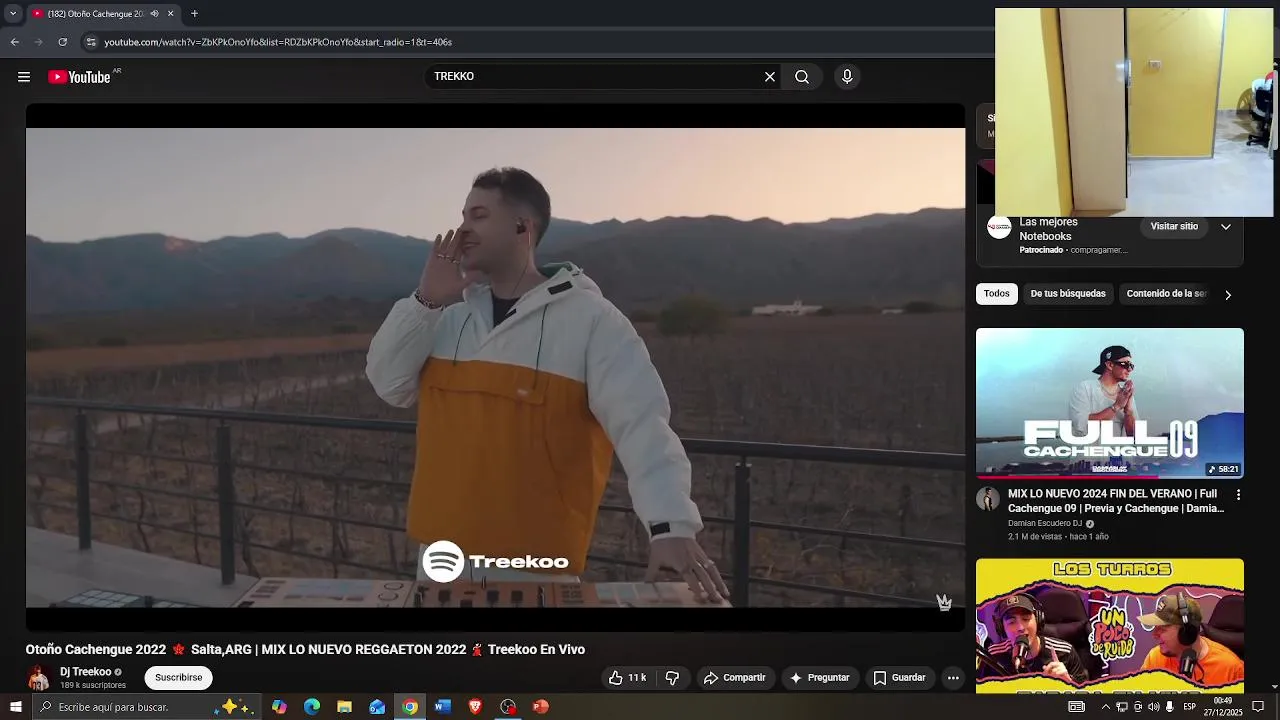The image size is (1280, 720).
Task: Select the Contenido de la serie chip
Action: click(x=1166, y=294)
